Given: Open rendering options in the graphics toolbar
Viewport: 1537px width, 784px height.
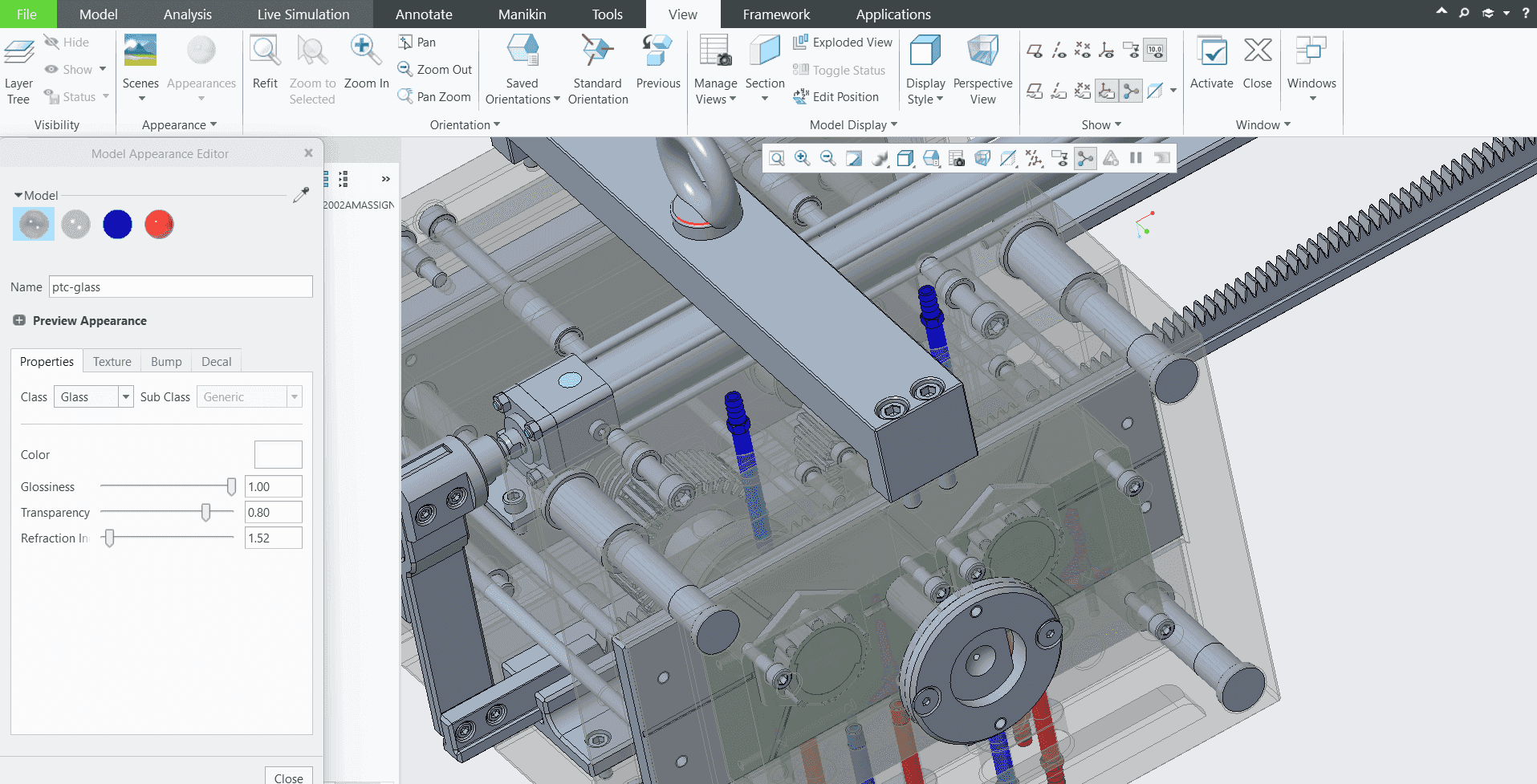Looking at the screenshot, I should (x=880, y=158).
